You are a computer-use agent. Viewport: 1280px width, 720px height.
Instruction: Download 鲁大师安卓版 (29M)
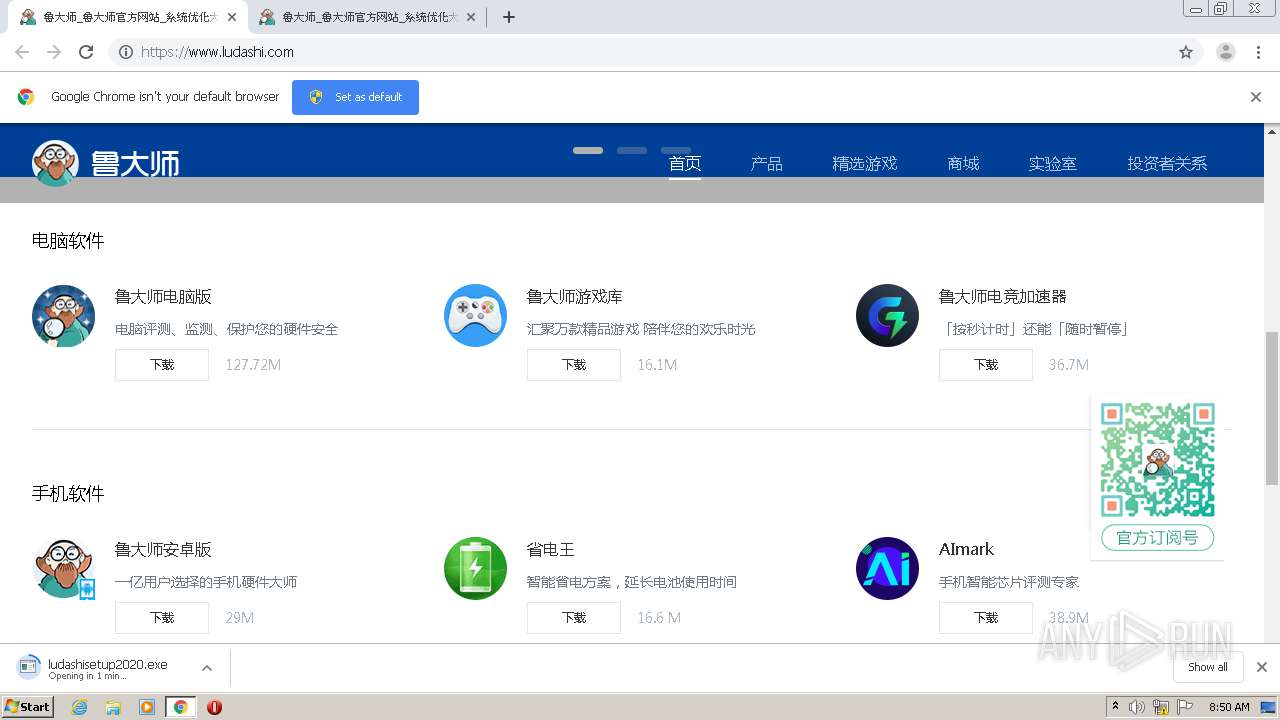[162, 618]
